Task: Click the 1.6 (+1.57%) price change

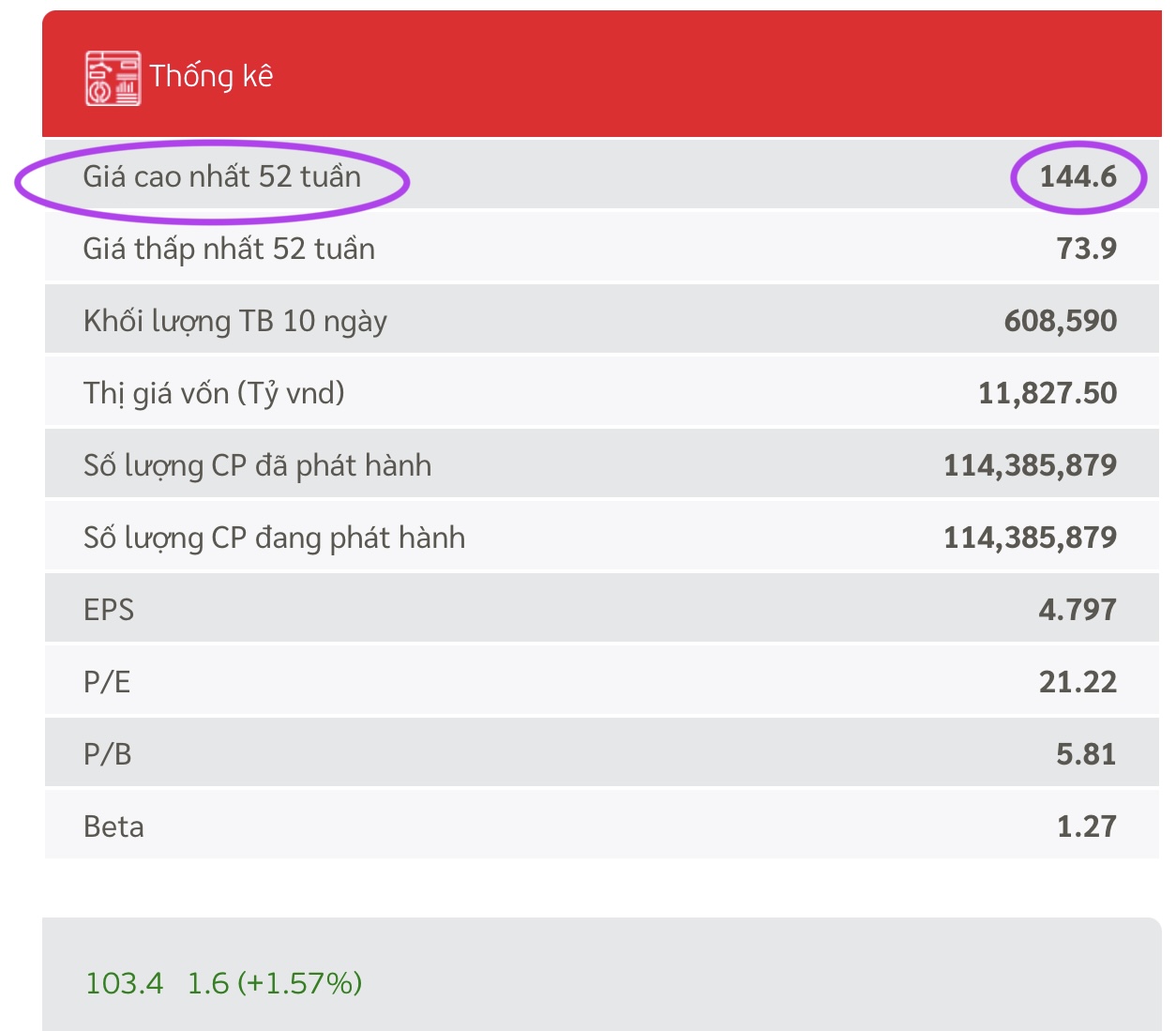Action: (274, 983)
